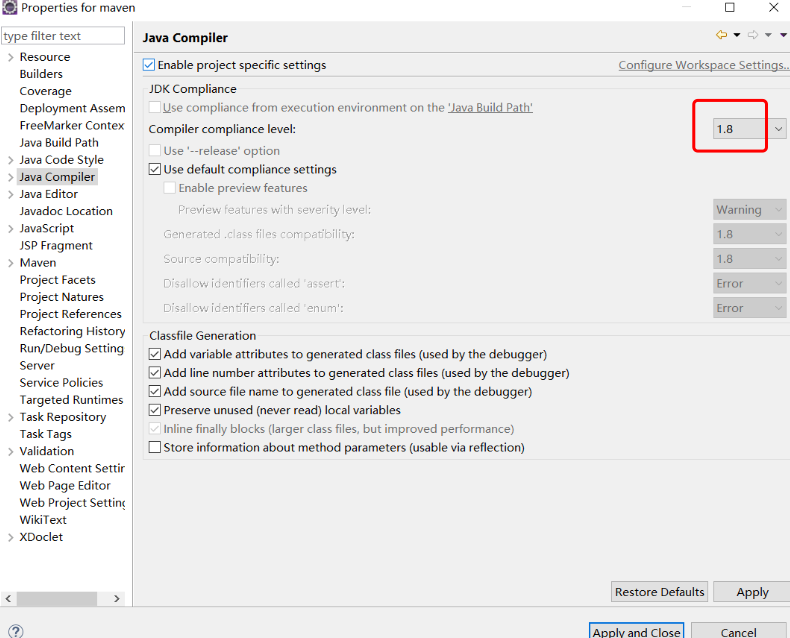Expand the Java Code Style node
Viewport: 790px width, 638px height.
click(x=11, y=160)
